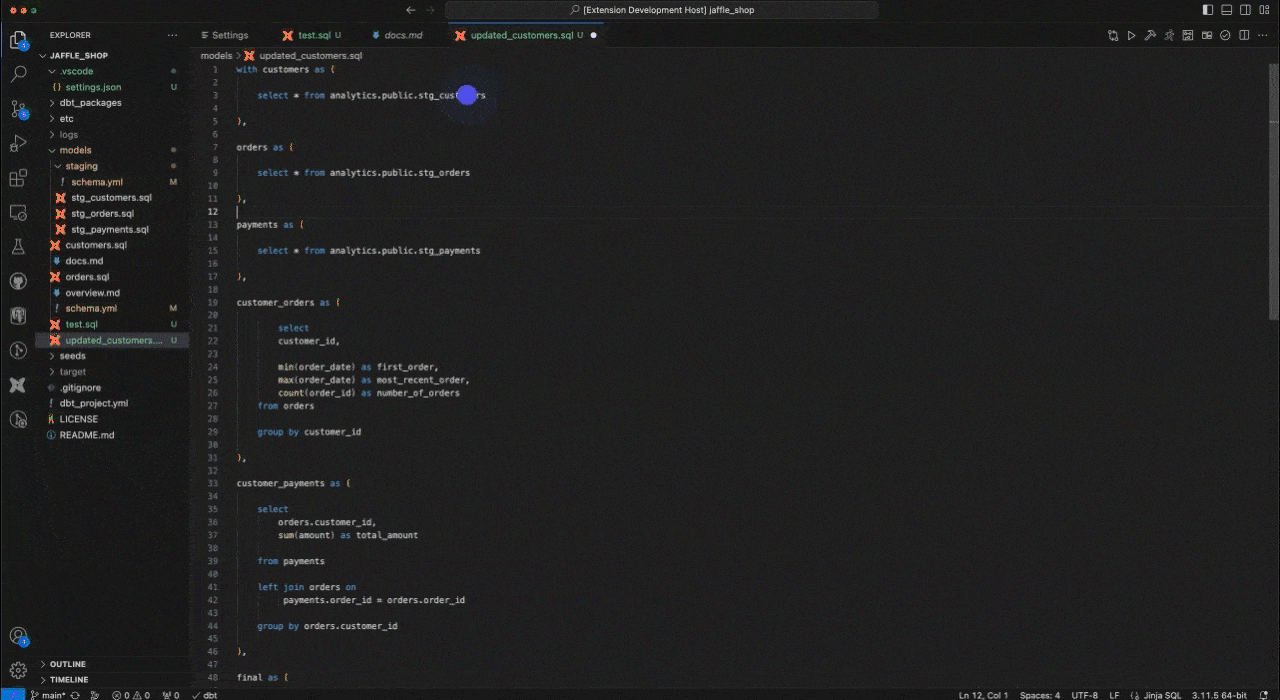Viewport: 1280px width, 700px height.
Task: Open the Source Control view
Action: (18, 110)
